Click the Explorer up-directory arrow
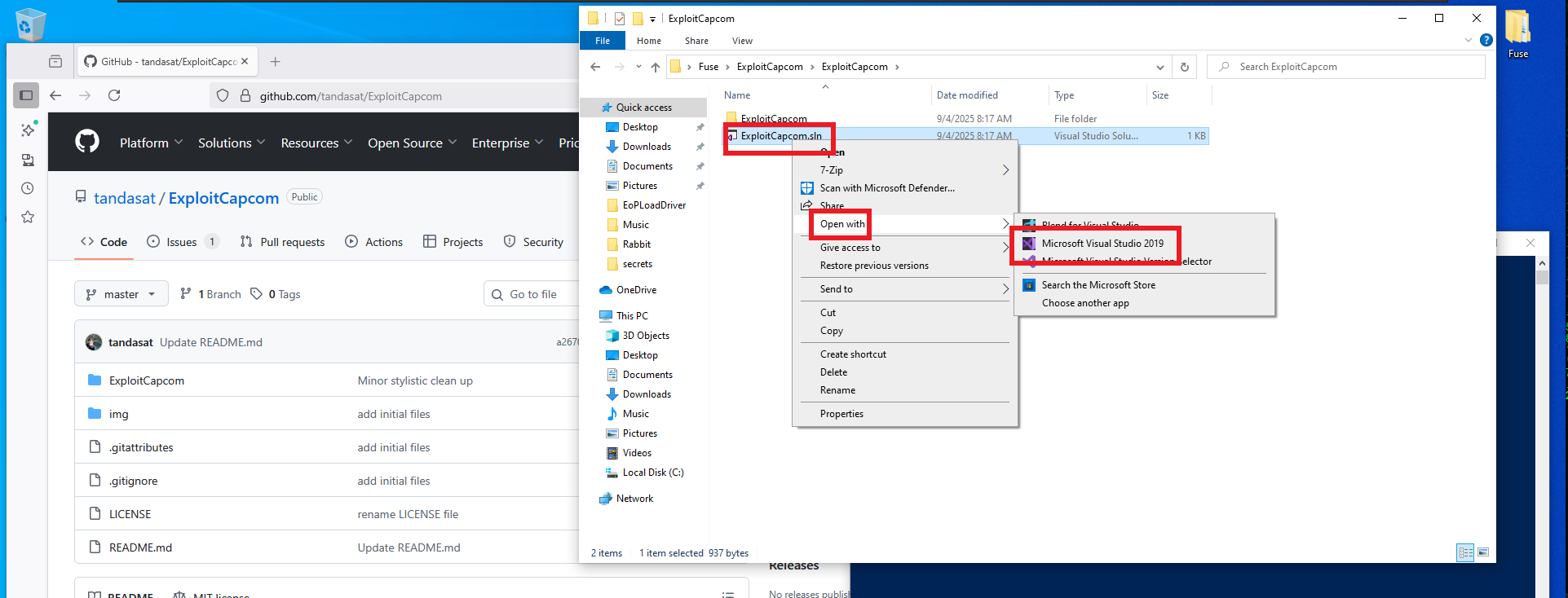This screenshot has height=598, width=1568. point(656,67)
